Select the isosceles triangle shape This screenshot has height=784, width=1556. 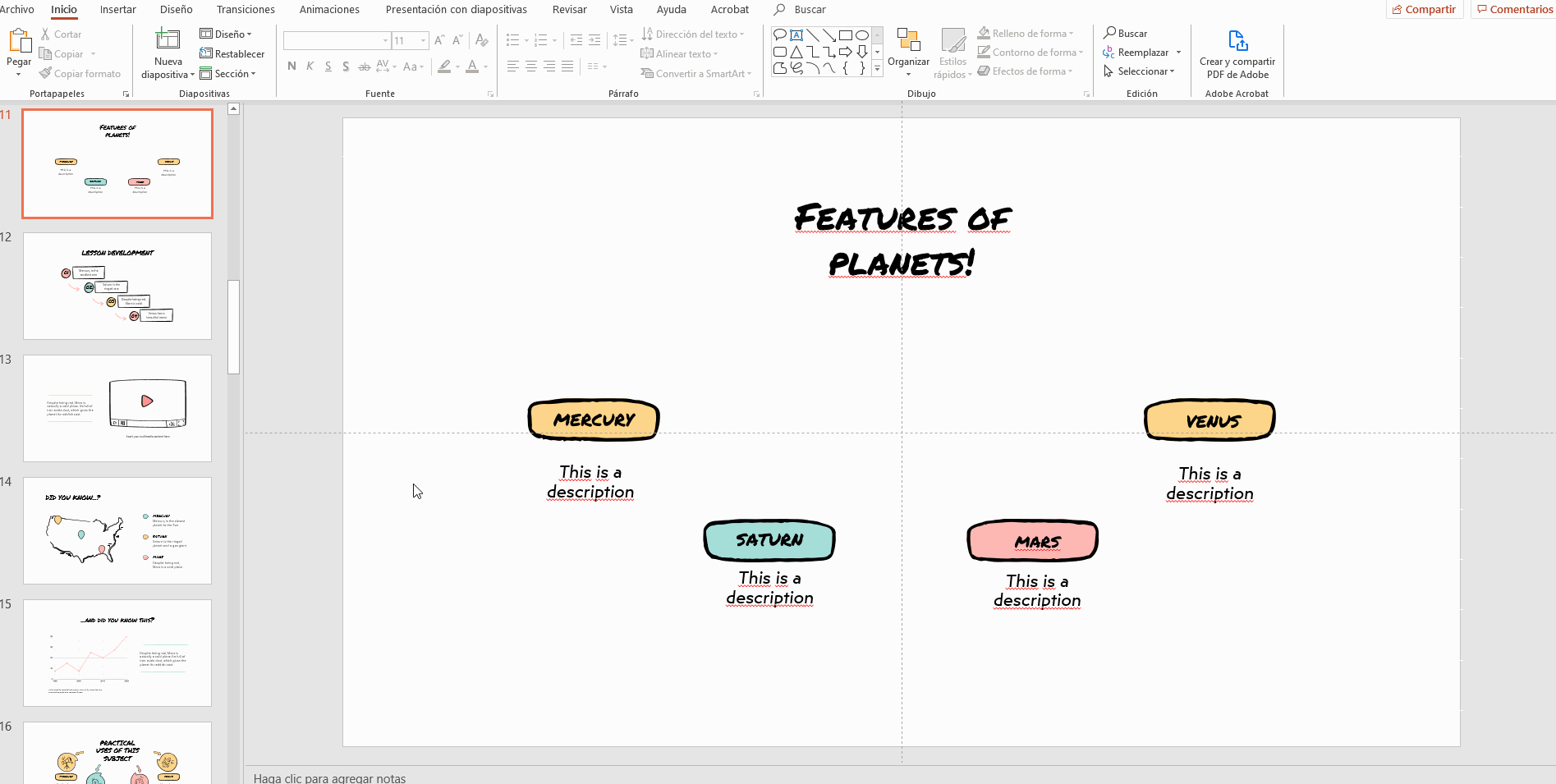point(796,52)
